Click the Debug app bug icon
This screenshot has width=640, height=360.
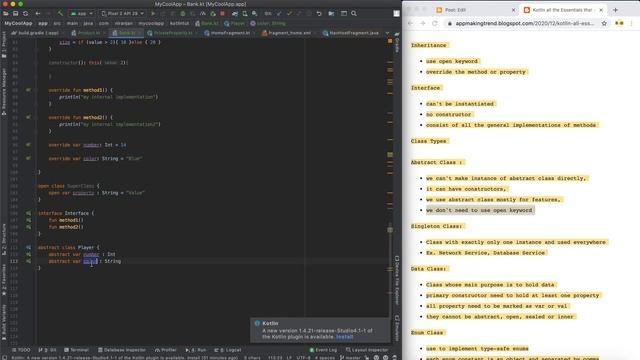tap(183, 13)
